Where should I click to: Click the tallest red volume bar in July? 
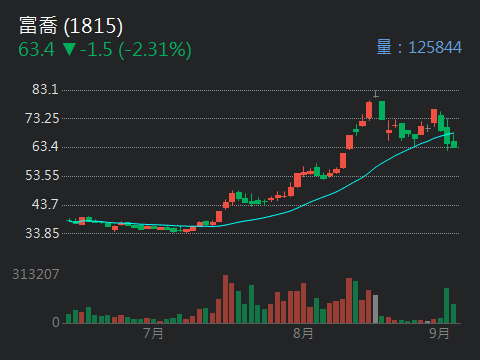coord(226,299)
